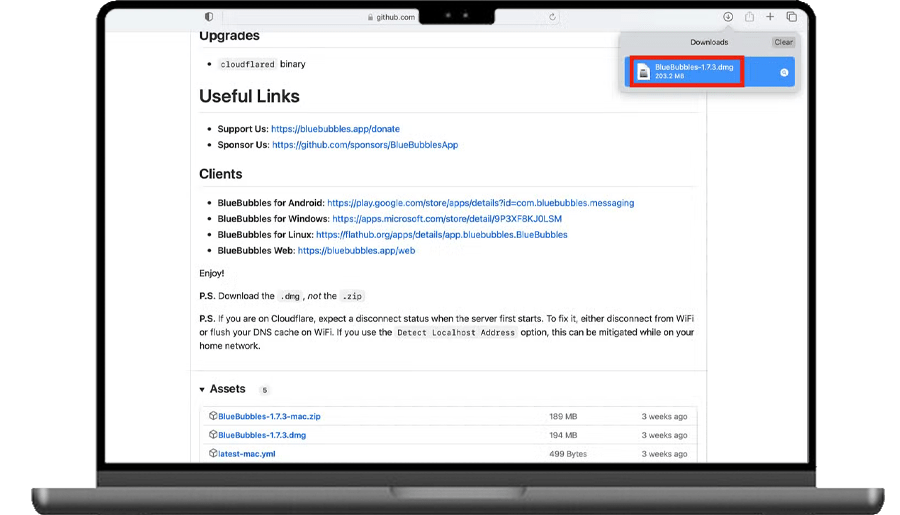Viewport: 900px width, 515px height.
Task: Click the Clients heading
Action: click(220, 174)
